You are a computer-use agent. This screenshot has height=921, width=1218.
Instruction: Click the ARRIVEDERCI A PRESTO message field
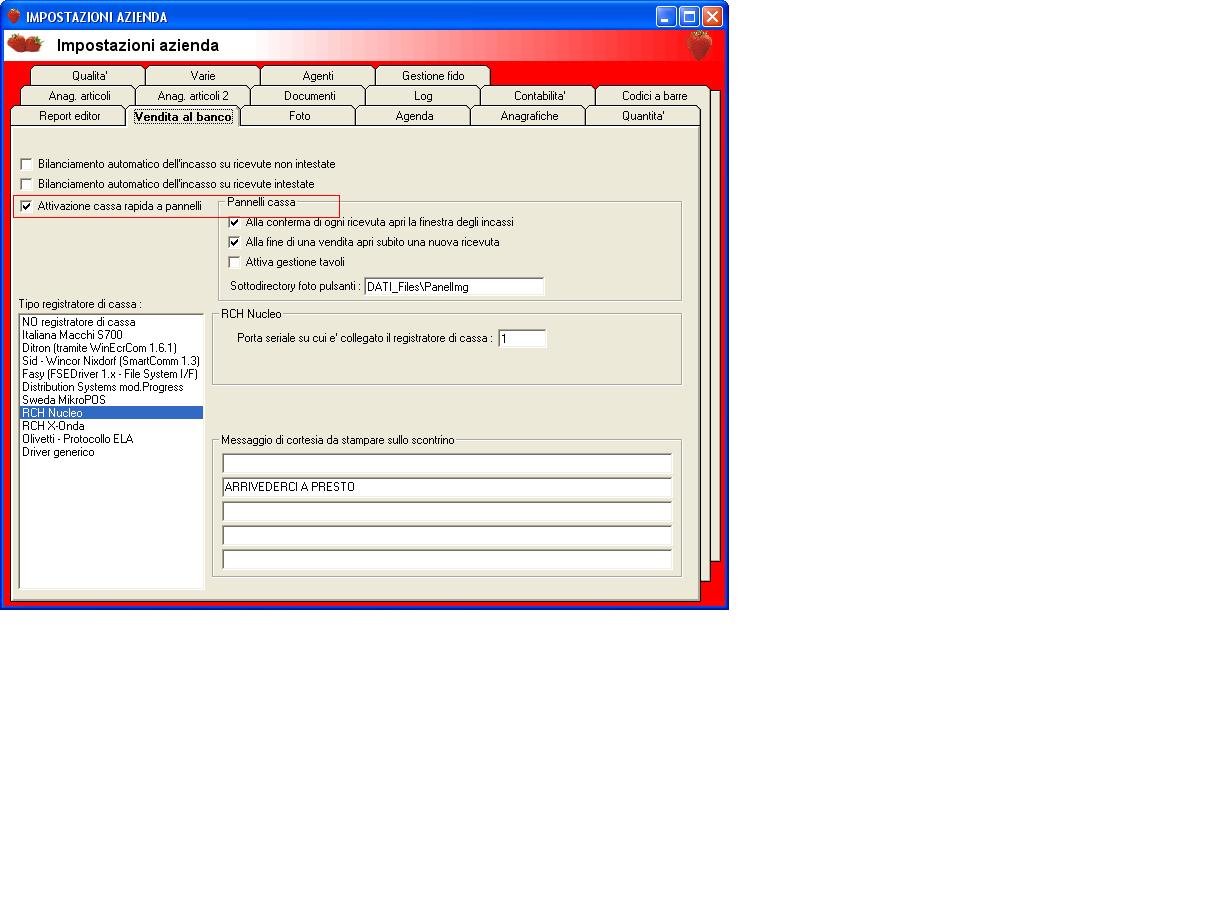point(447,488)
